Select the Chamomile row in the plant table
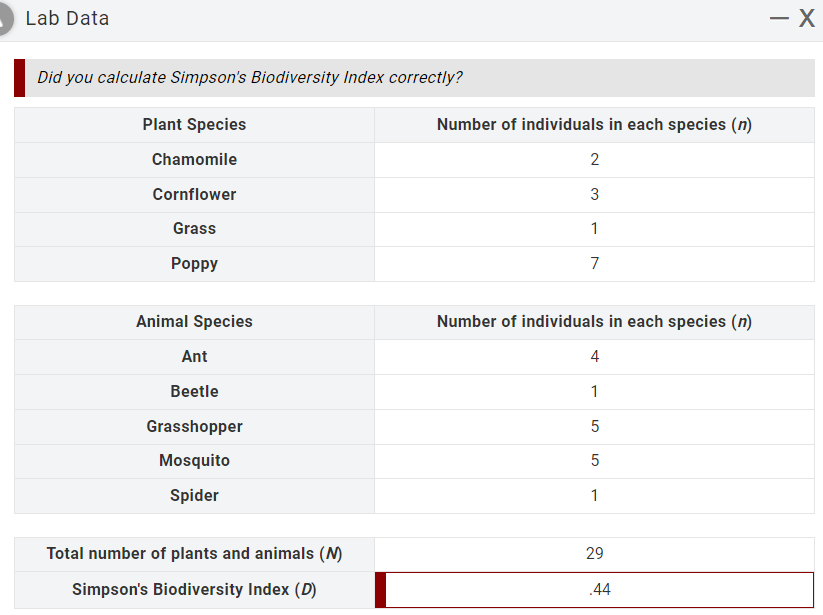The image size is (823, 615). (194, 159)
